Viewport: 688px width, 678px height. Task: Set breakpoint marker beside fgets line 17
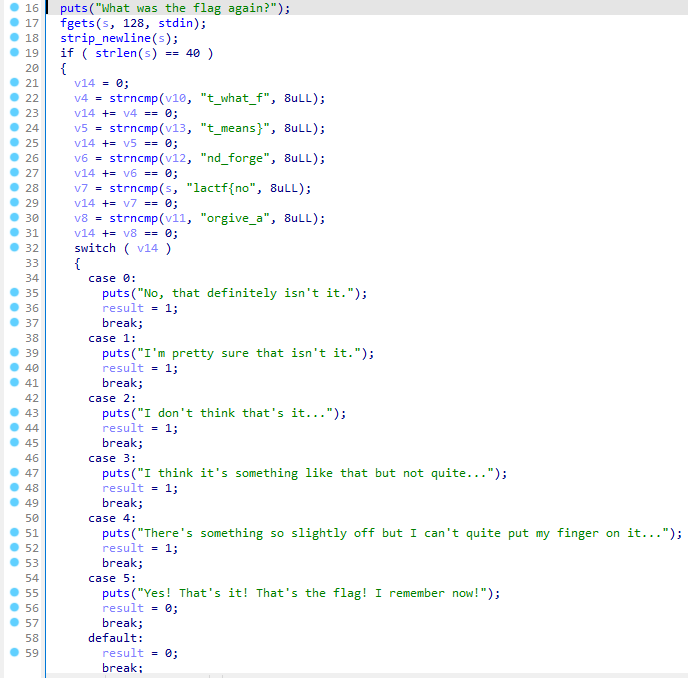tap(14, 22)
